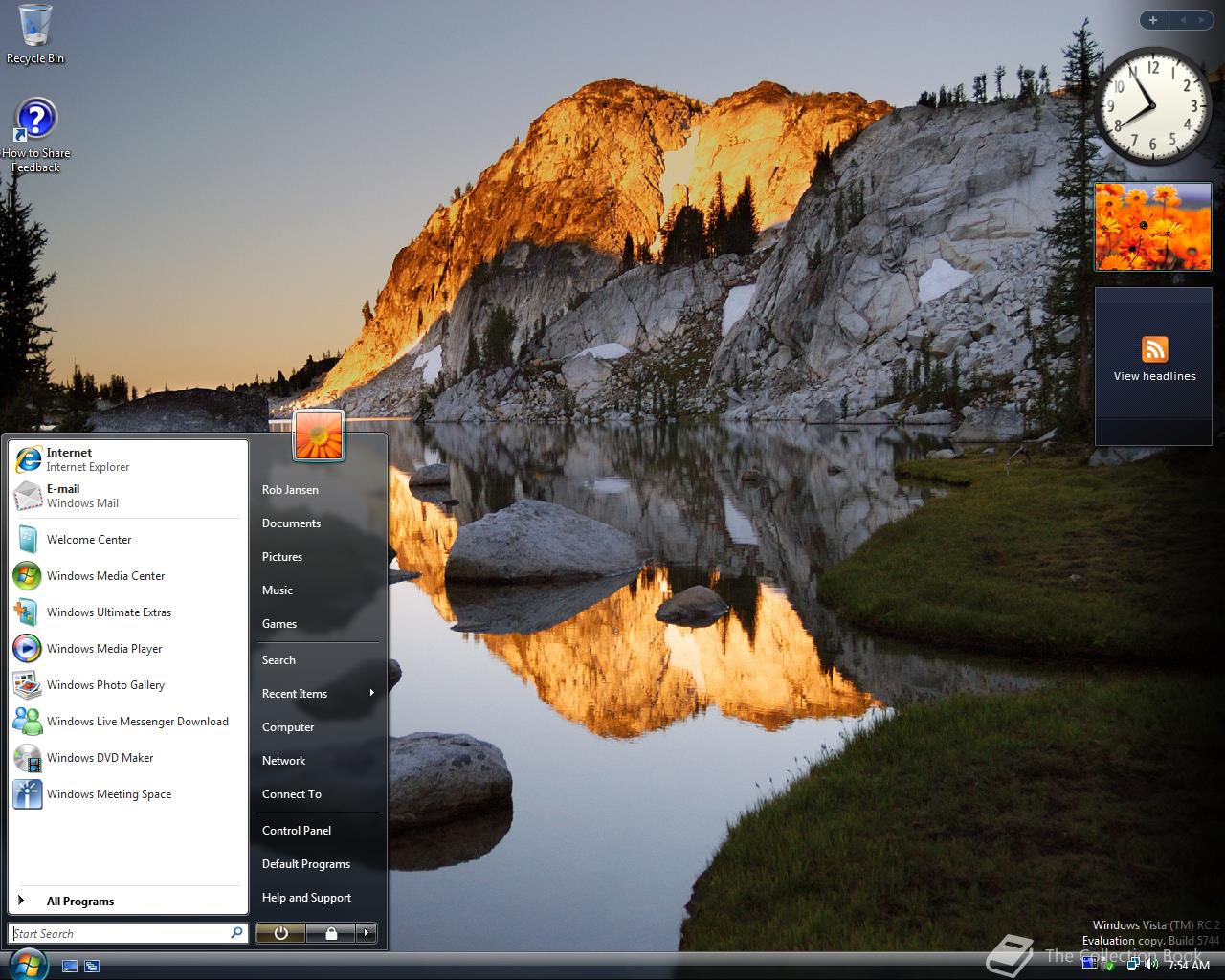
Task: Click the analog clock gadget
Action: [1152, 105]
